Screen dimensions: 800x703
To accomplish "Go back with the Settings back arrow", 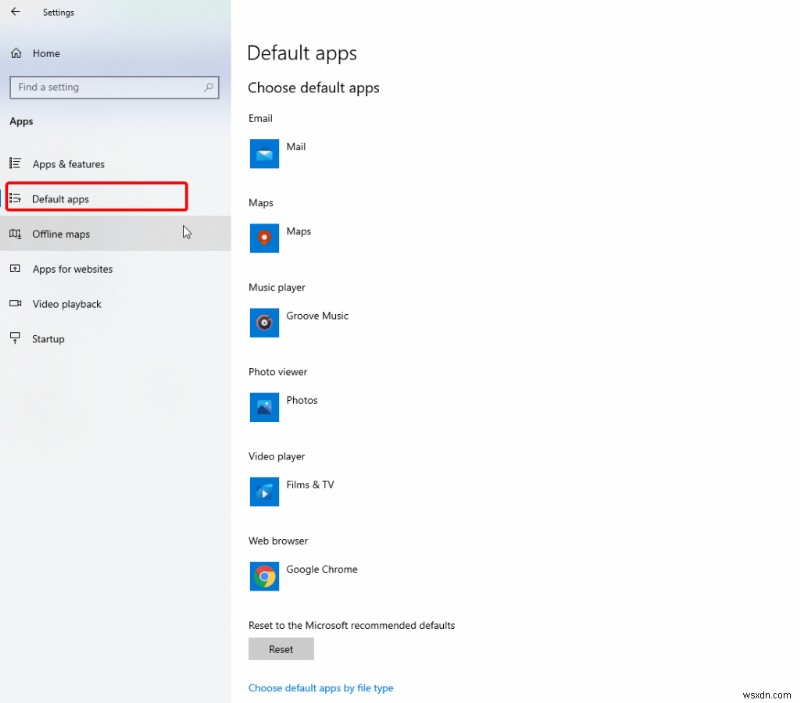I will coord(15,12).
